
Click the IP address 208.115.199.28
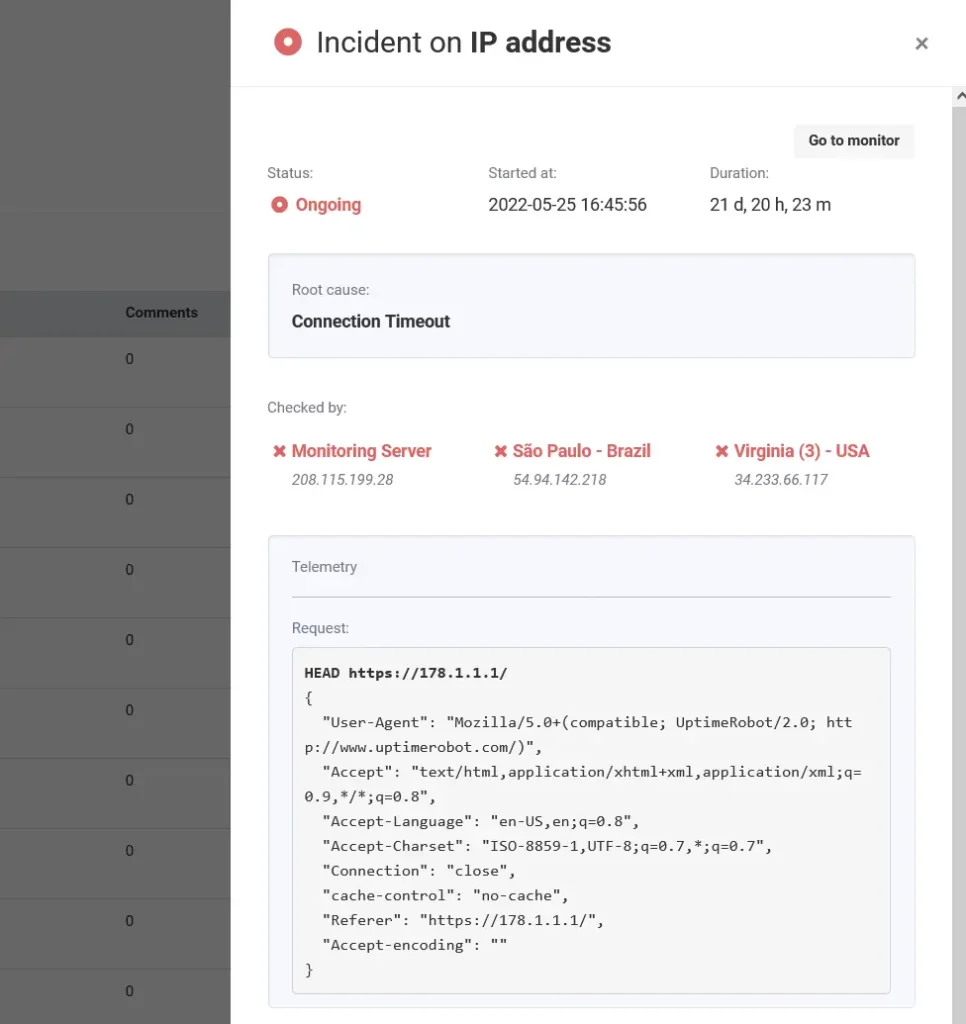(x=342, y=480)
